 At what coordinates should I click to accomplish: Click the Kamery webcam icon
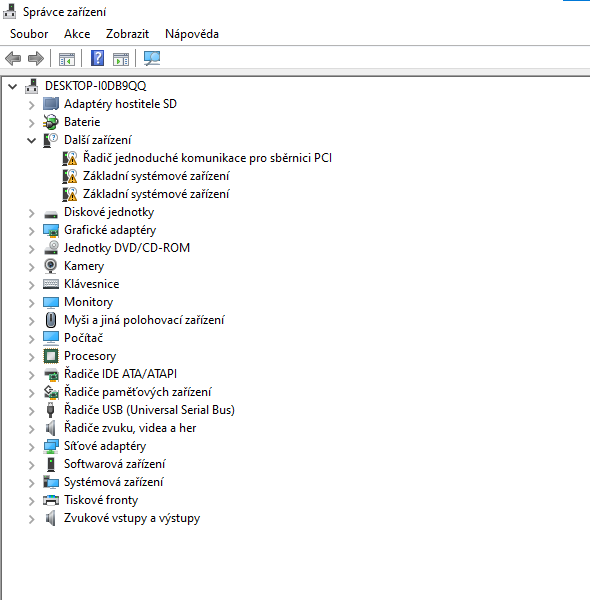tap(51, 266)
